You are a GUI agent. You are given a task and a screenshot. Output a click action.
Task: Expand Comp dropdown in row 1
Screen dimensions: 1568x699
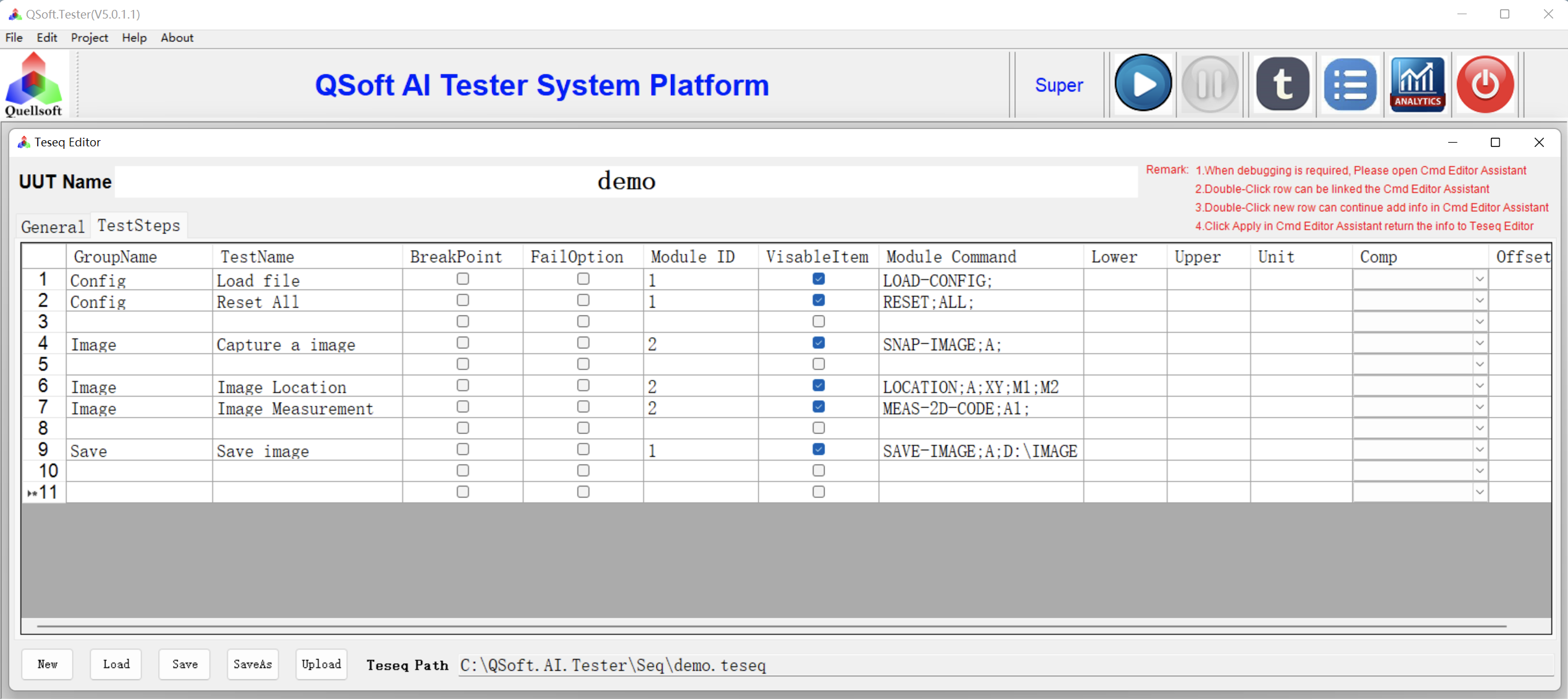(1480, 280)
